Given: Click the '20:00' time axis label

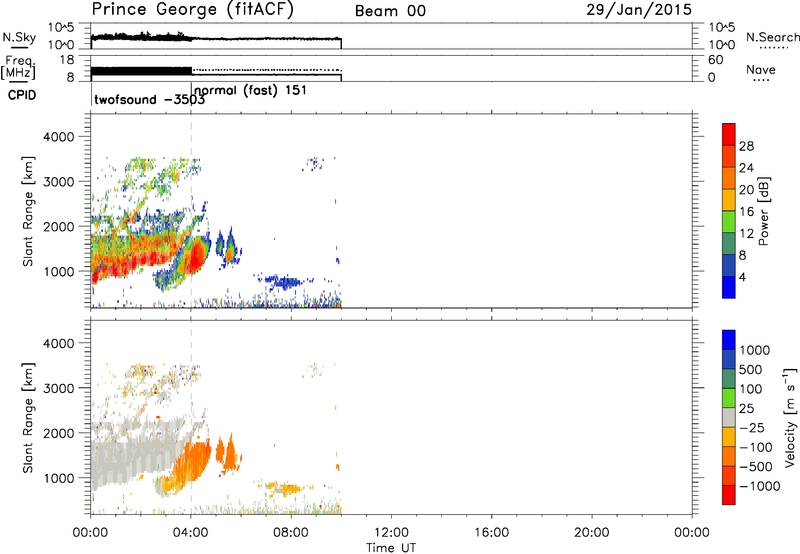Looking at the screenshot, I should (x=592, y=533).
